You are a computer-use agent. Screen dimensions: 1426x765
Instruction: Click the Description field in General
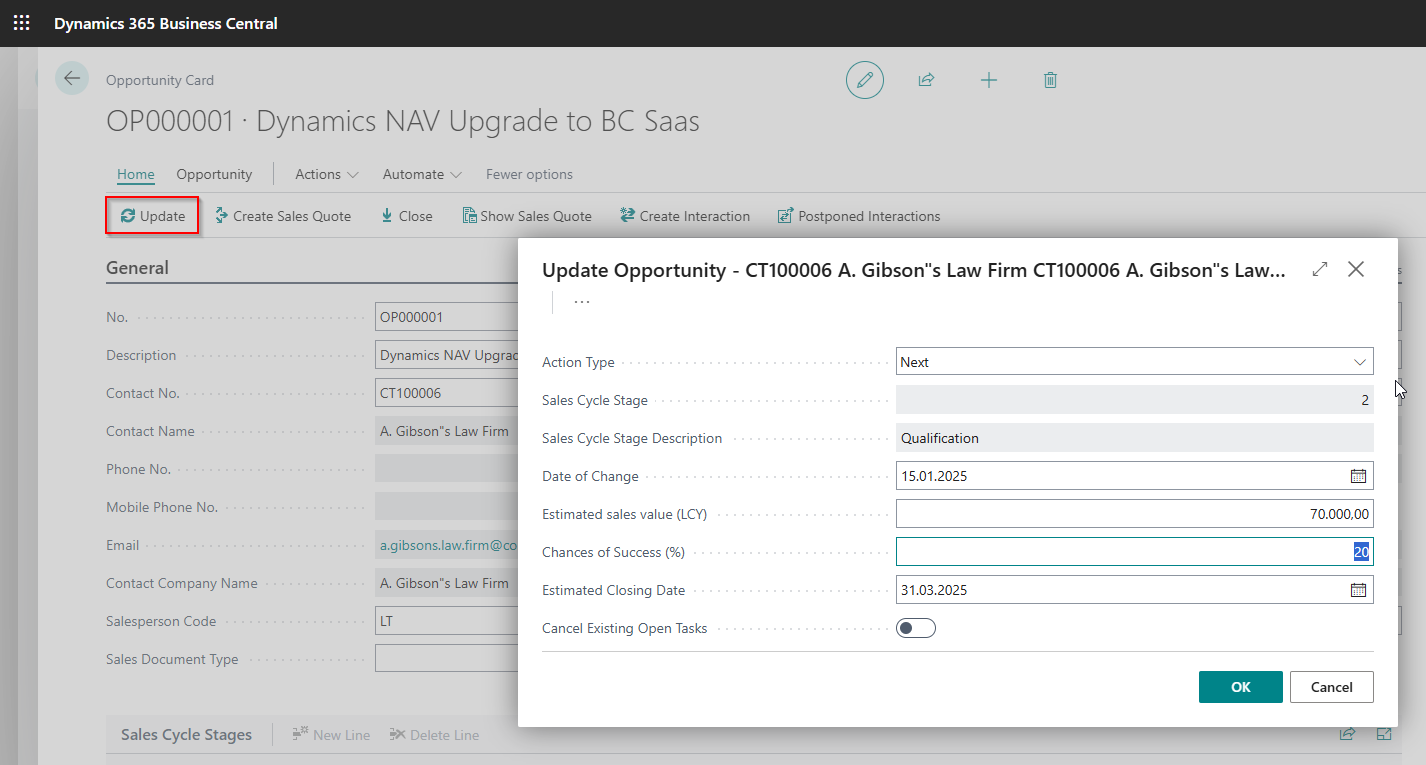tap(446, 355)
